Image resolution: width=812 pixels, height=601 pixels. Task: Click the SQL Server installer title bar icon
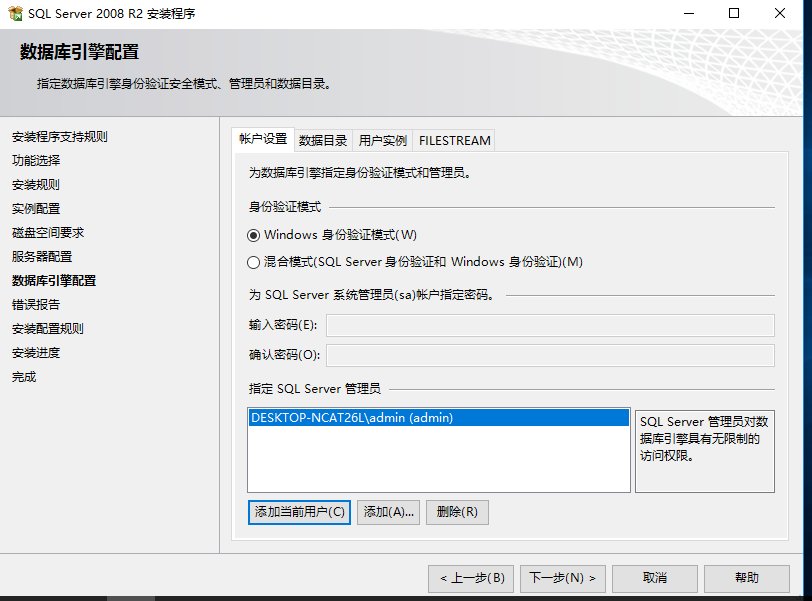pyautogui.click(x=15, y=14)
